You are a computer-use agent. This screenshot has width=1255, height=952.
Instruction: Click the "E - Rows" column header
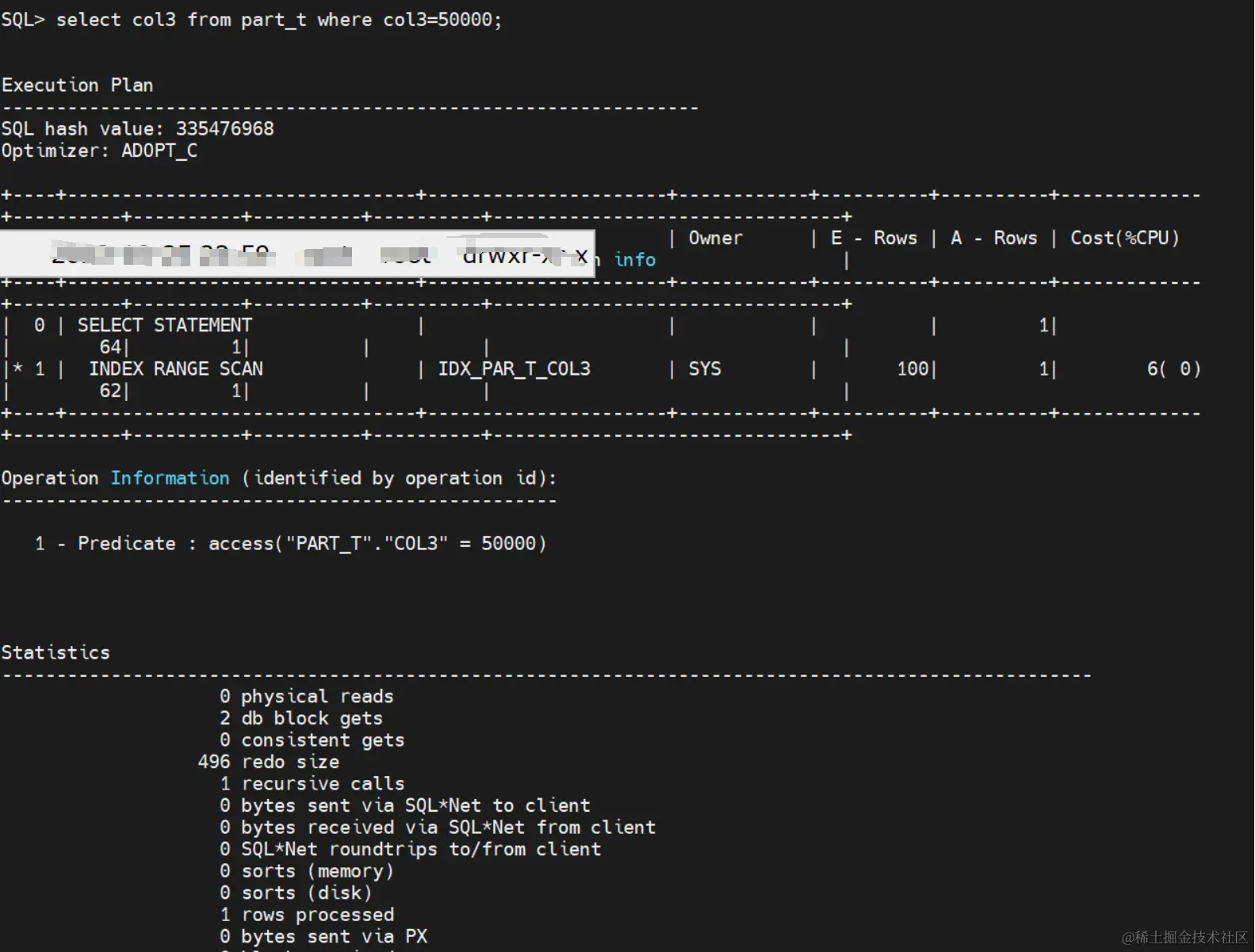(x=874, y=238)
